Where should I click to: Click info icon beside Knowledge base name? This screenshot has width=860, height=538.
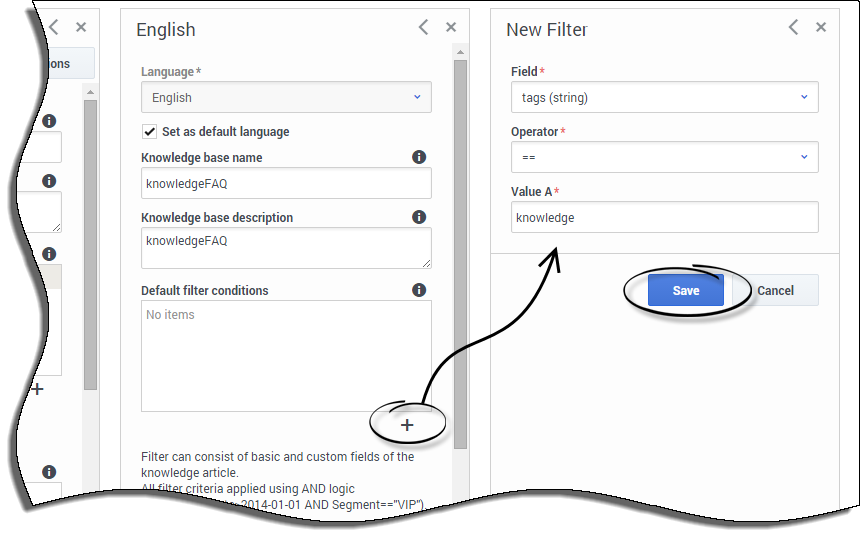[419, 157]
